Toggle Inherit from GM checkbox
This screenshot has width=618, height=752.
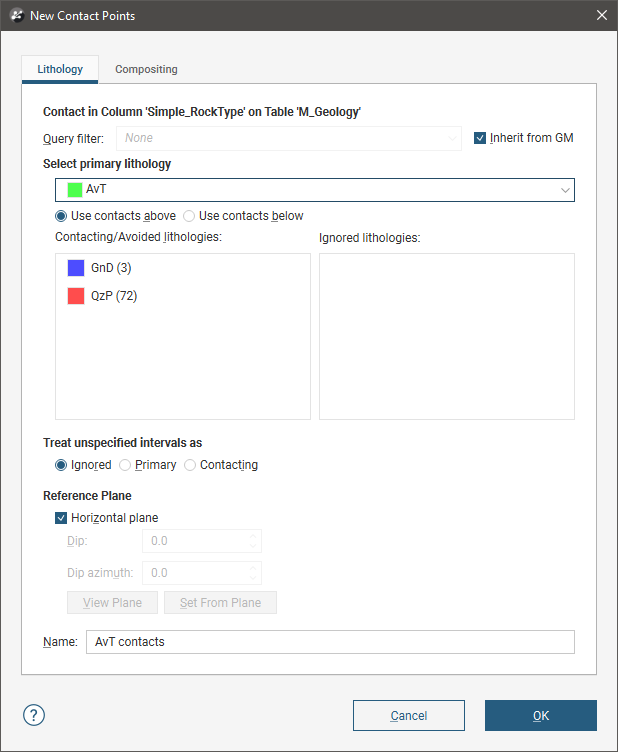pos(481,138)
